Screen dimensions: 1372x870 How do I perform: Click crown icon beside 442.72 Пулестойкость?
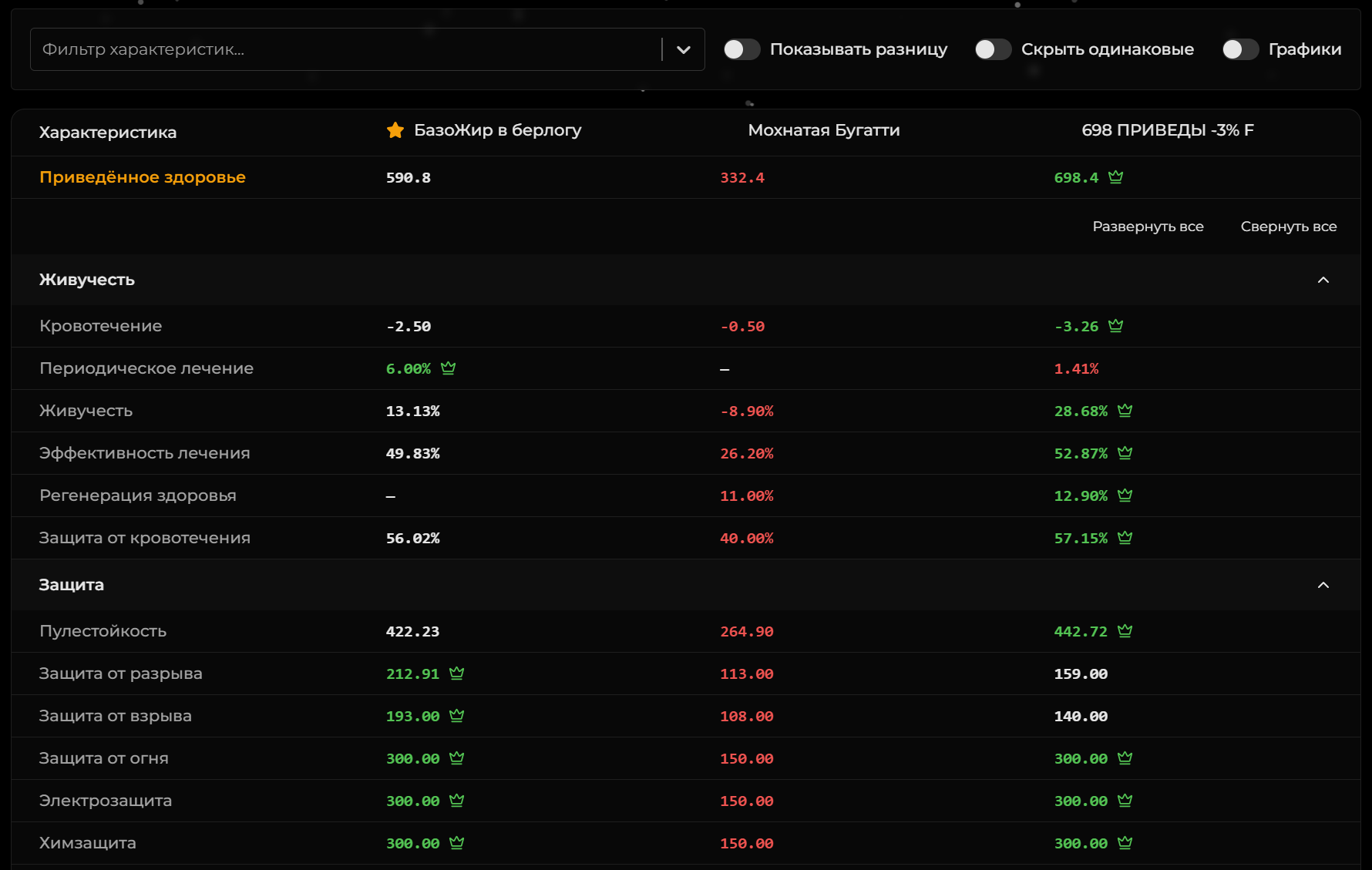pyautogui.click(x=1125, y=631)
